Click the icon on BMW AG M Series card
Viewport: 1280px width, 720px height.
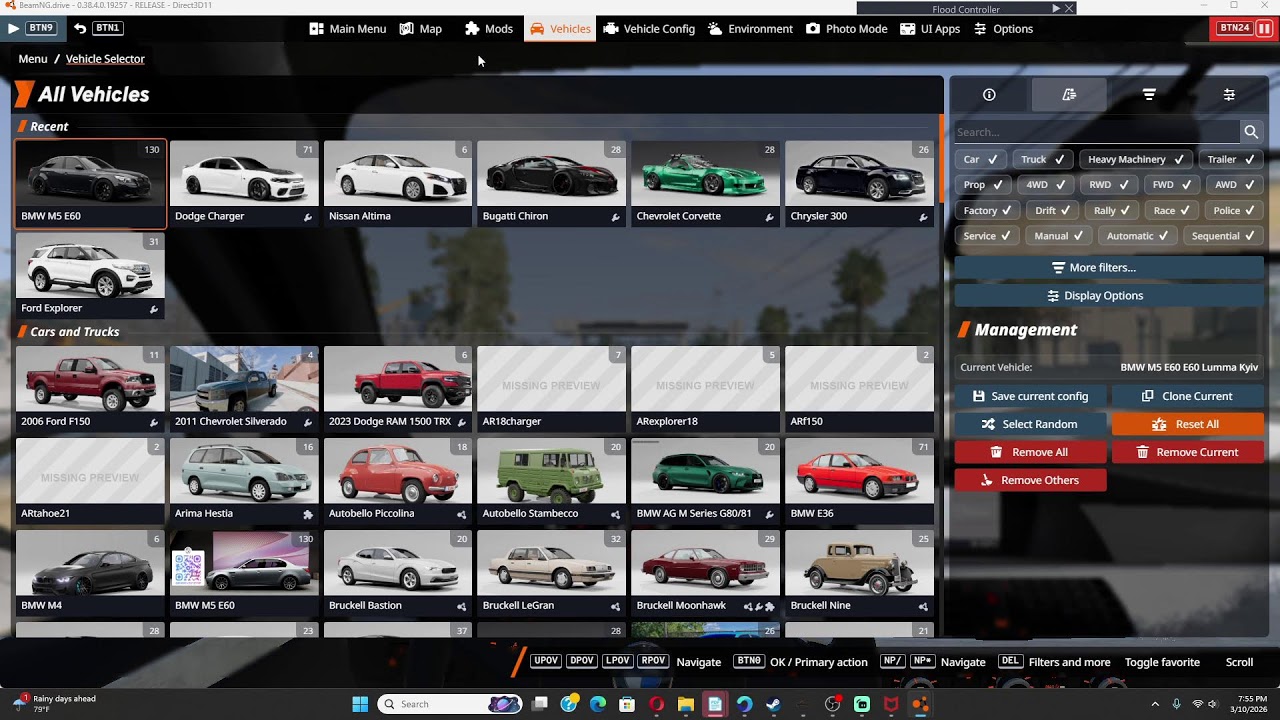click(x=769, y=514)
